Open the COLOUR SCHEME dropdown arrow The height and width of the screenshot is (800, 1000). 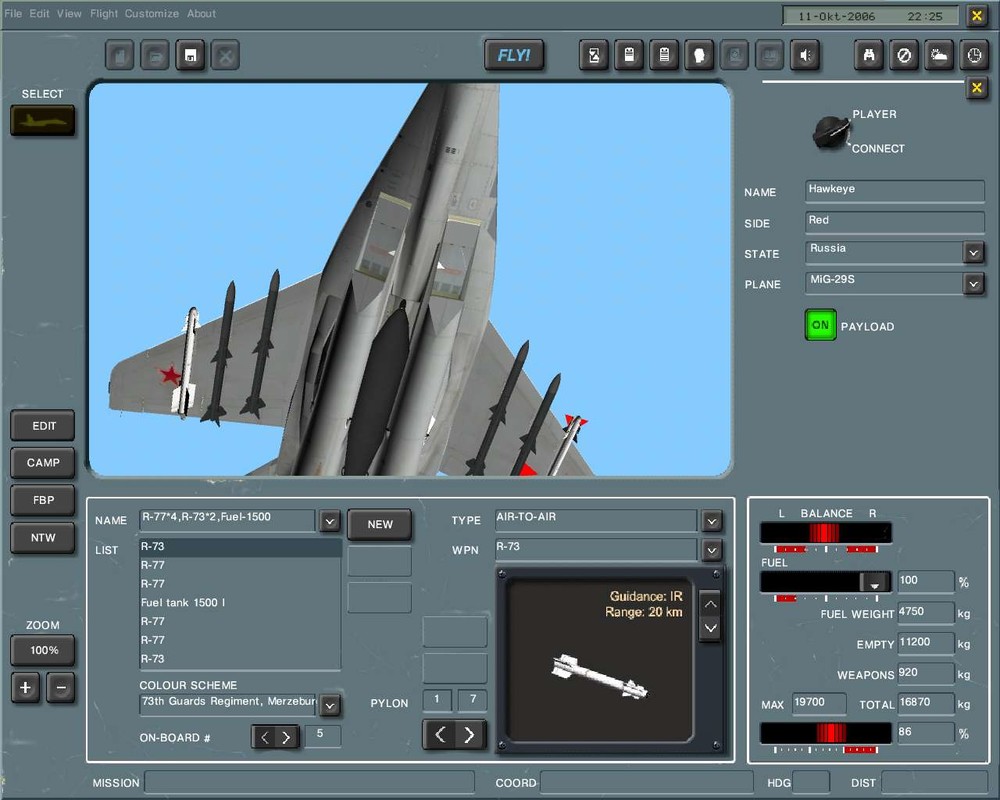[329, 706]
